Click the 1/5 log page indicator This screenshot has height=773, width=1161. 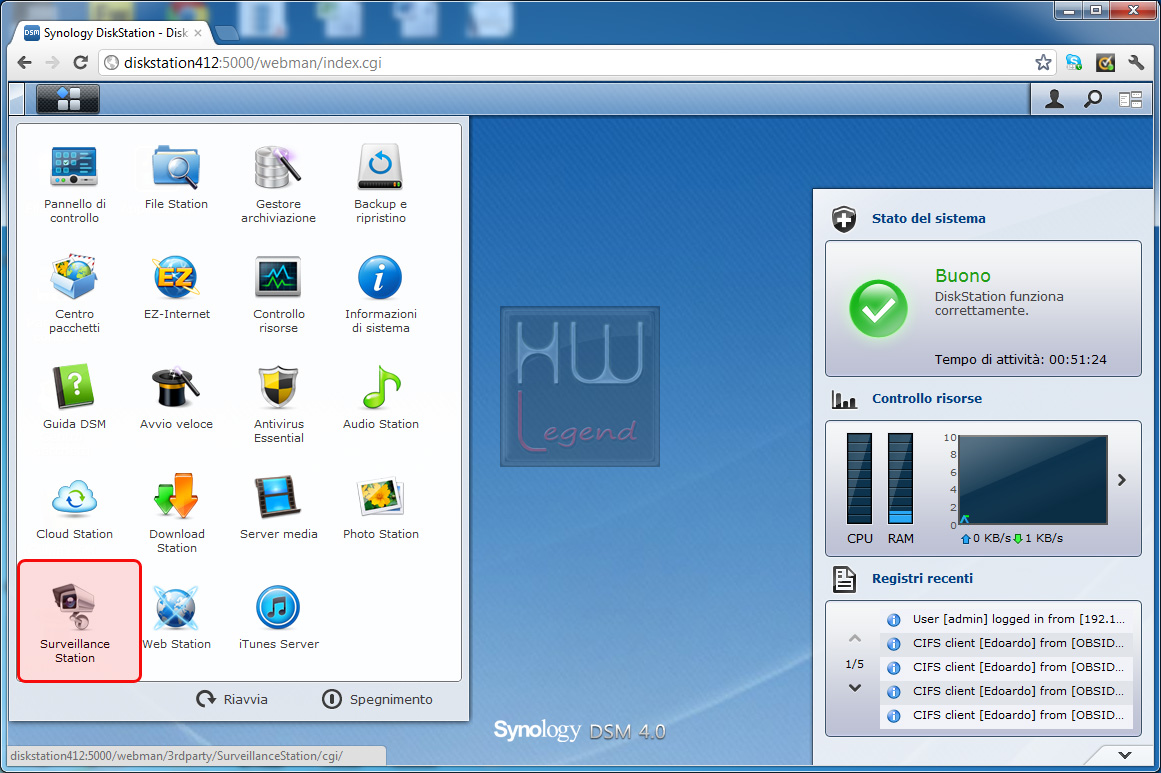[854, 664]
